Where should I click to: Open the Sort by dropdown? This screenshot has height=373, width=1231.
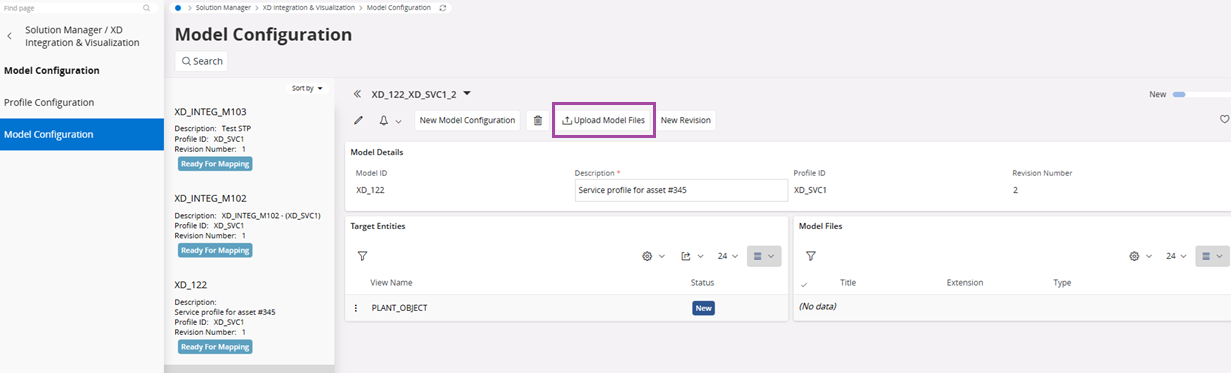pyautogui.click(x=307, y=88)
